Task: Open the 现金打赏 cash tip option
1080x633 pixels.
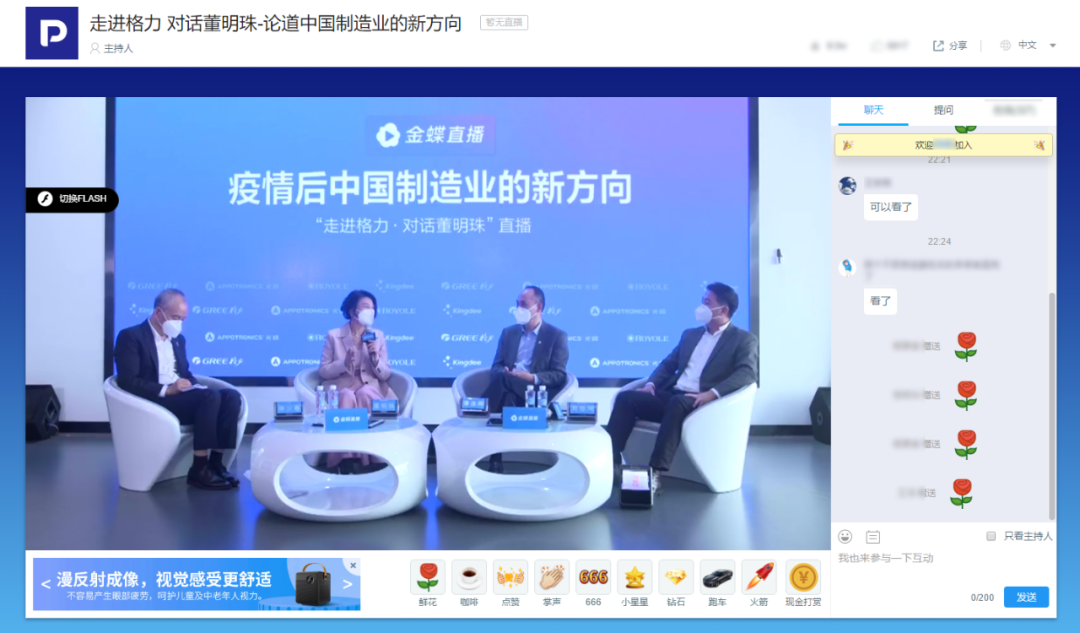Action: pyautogui.click(x=803, y=578)
